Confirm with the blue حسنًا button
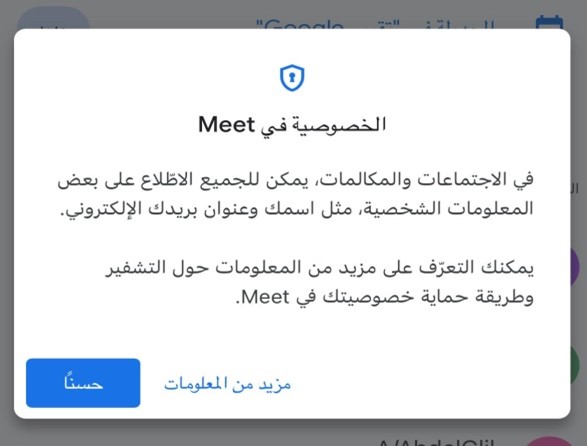 (x=83, y=383)
